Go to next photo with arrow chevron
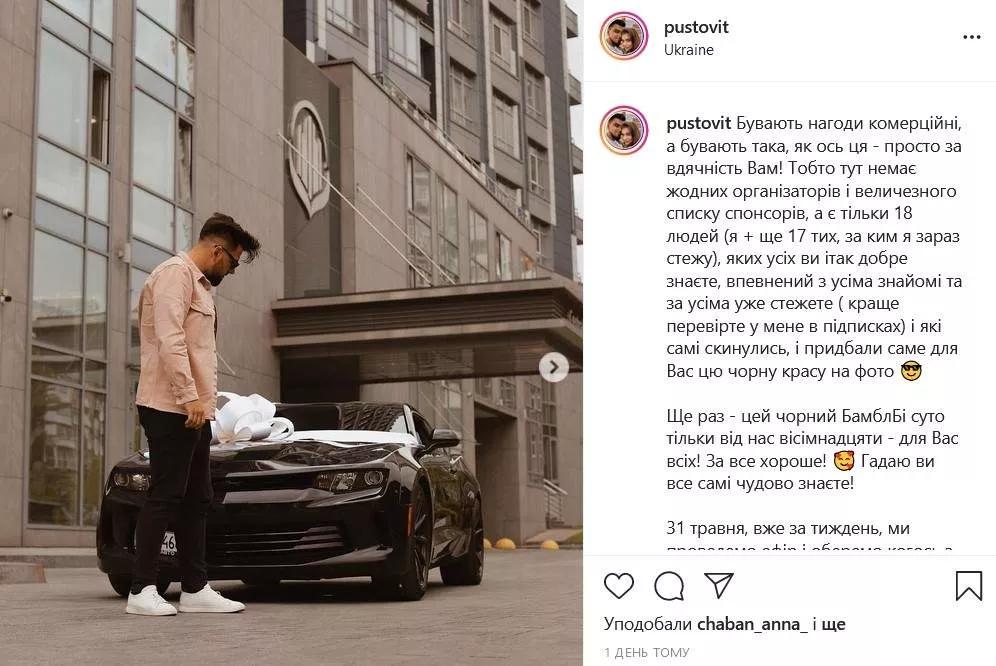The image size is (996, 666). tap(554, 367)
